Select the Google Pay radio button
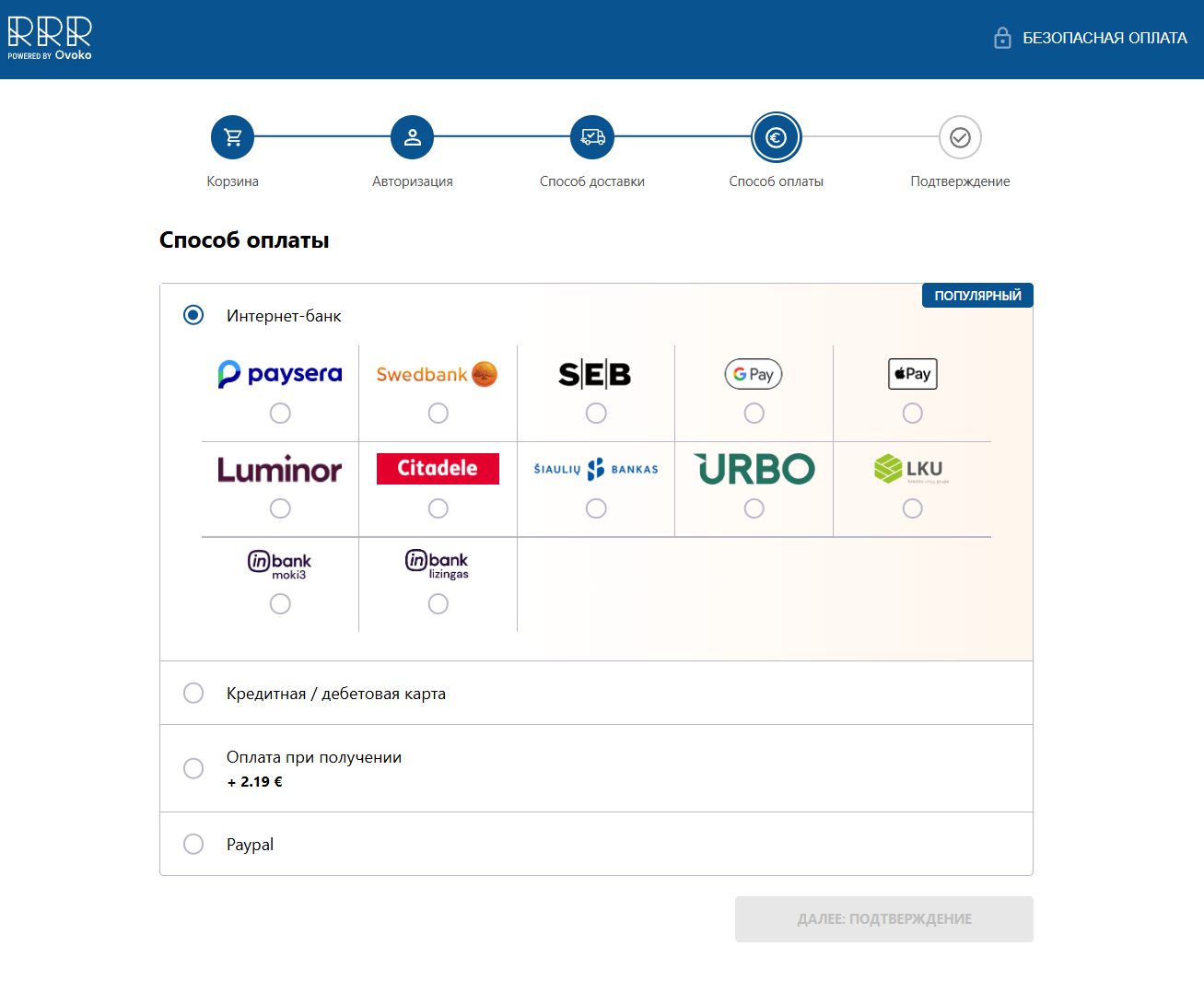Screen dimensions: 1204x981 (754, 414)
